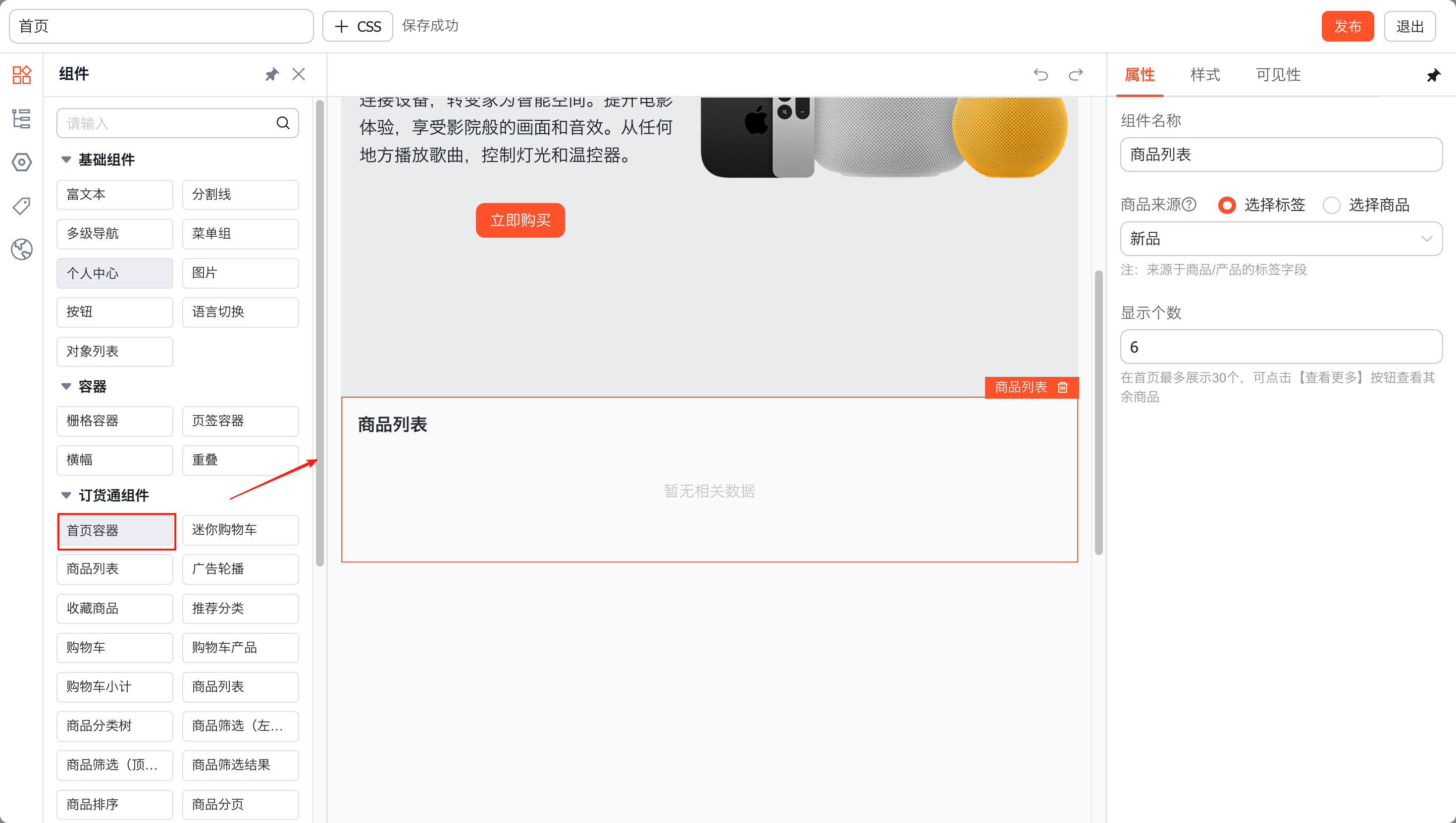Image resolution: width=1456 pixels, height=823 pixels.
Task: Click the redo arrow icon
Action: coord(1076,75)
